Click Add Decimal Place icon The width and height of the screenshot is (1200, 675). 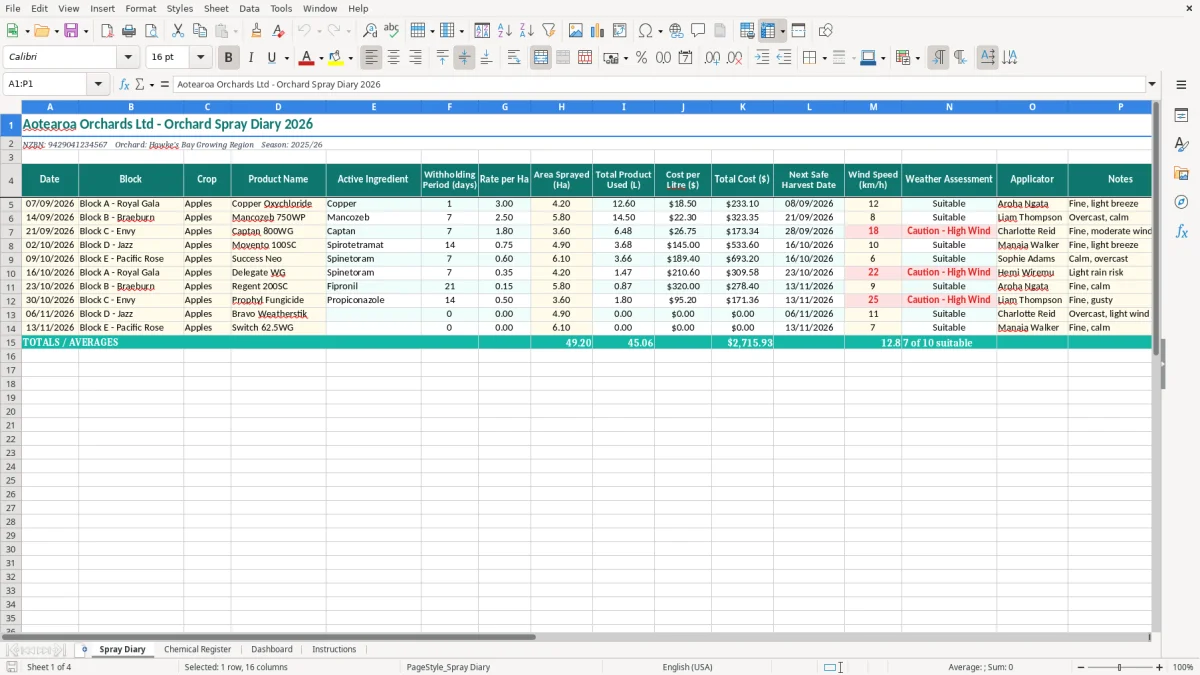(712, 58)
